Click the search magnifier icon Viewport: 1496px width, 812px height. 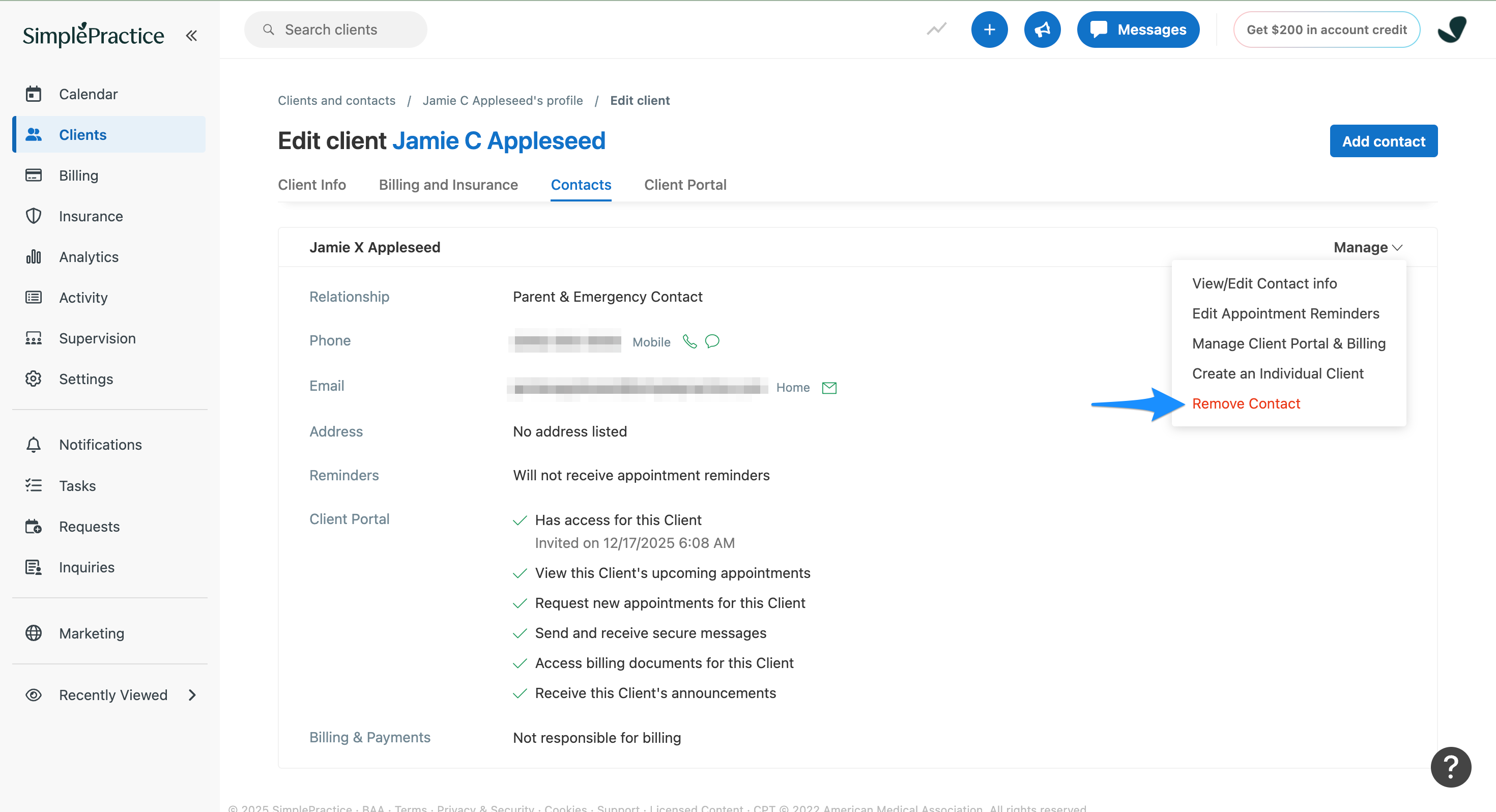(x=268, y=29)
